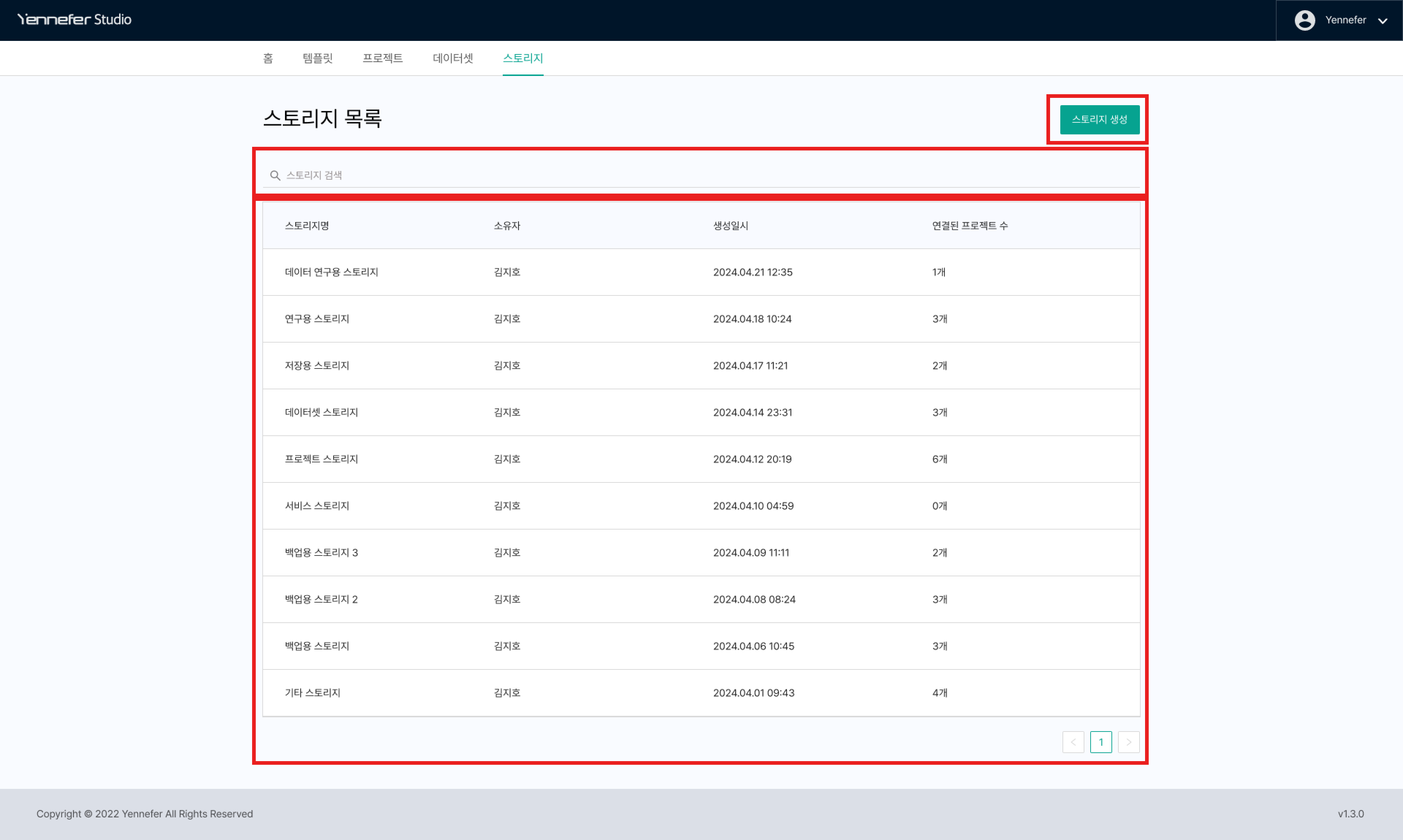Click the Yennefer Studio logo
Image resolution: width=1403 pixels, height=840 pixels.
click(x=74, y=20)
